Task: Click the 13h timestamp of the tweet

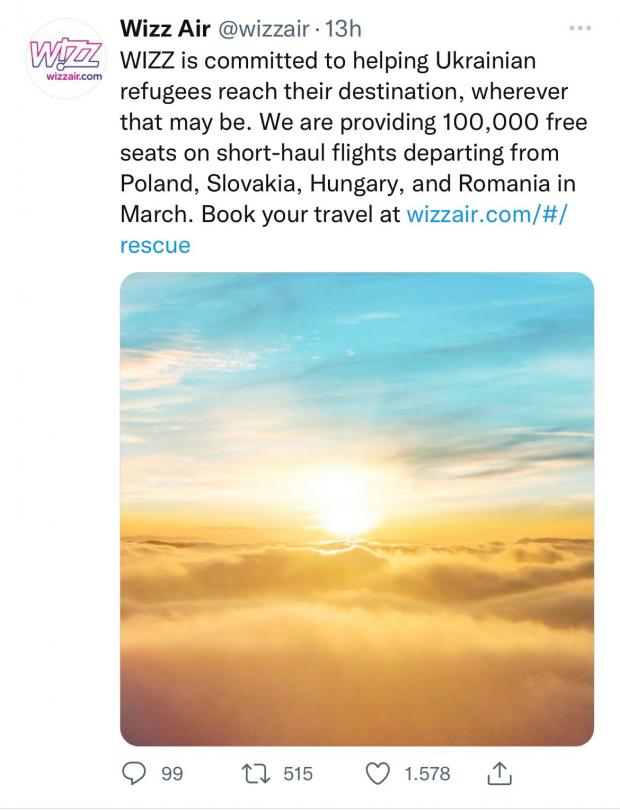Action: coord(347,29)
